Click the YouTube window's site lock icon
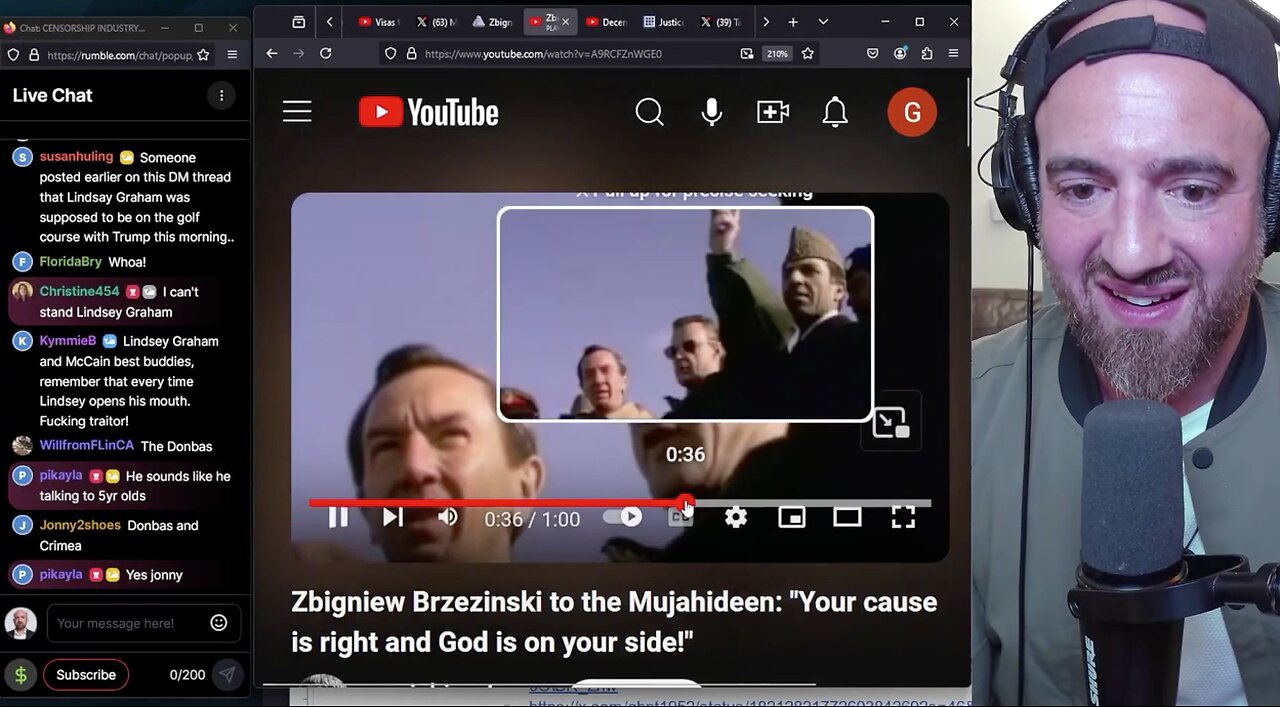 click(411, 54)
